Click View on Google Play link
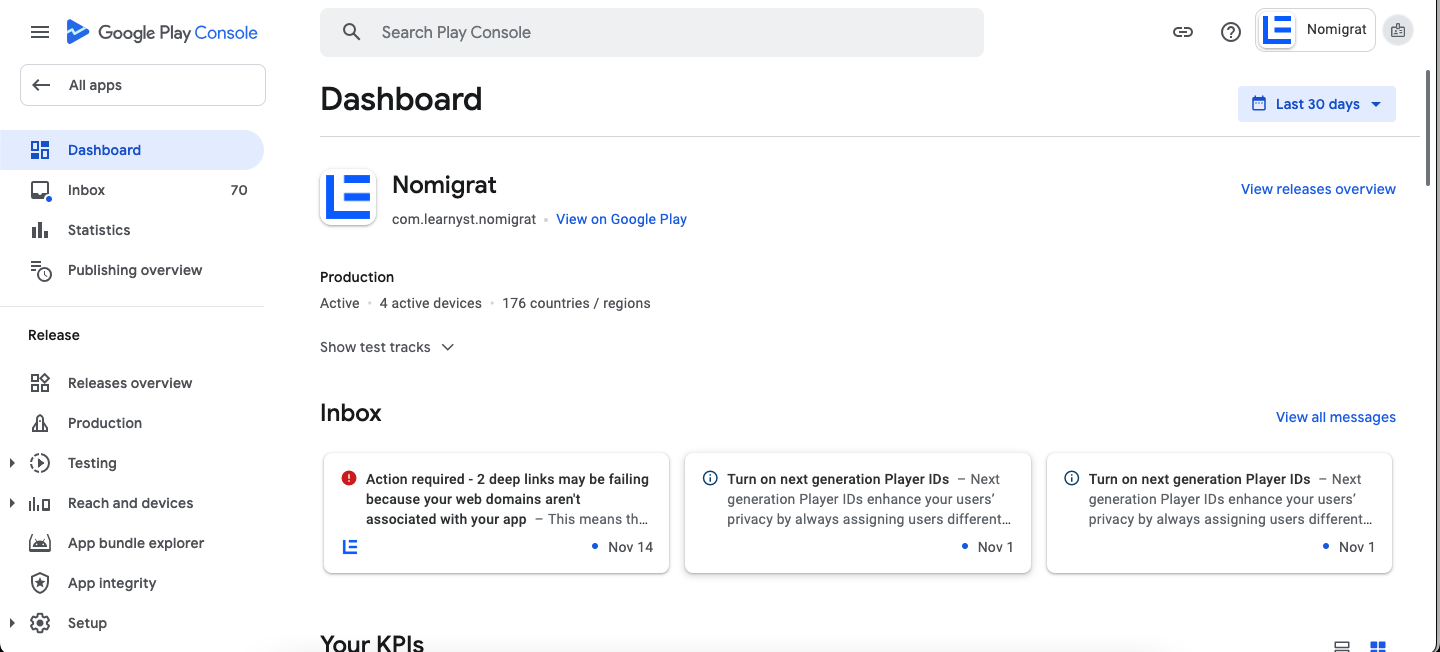The image size is (1440, 652). (x=621, y=219)
